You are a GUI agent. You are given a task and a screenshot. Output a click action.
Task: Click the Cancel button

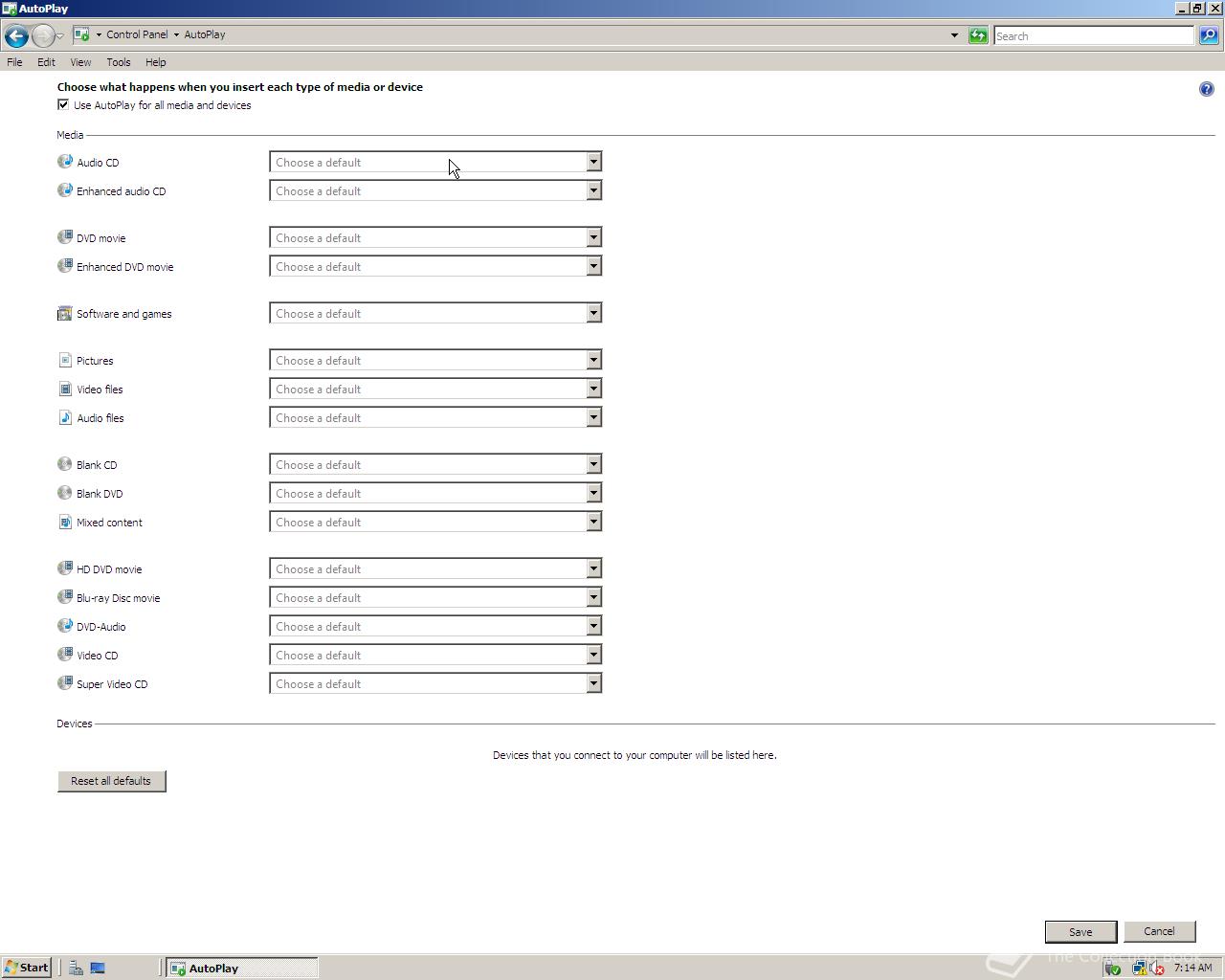tap(1159, 931)
